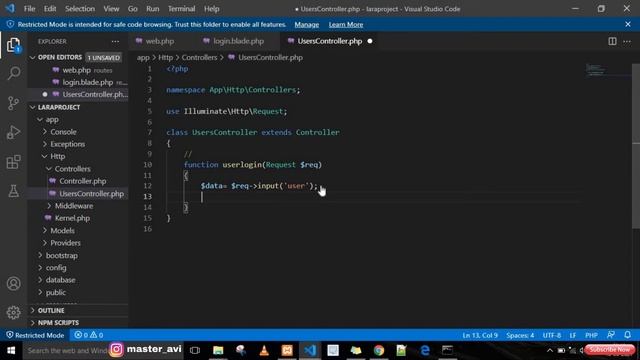Open the Manage gear icon

[x=13, y=312]
